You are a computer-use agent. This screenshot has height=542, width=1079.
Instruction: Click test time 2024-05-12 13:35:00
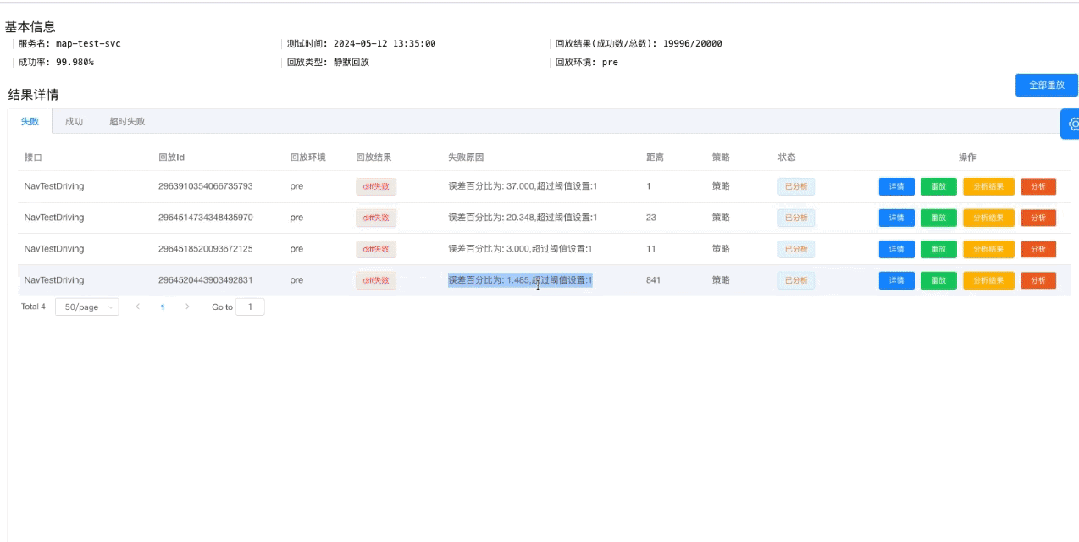[x=385, y=43]
